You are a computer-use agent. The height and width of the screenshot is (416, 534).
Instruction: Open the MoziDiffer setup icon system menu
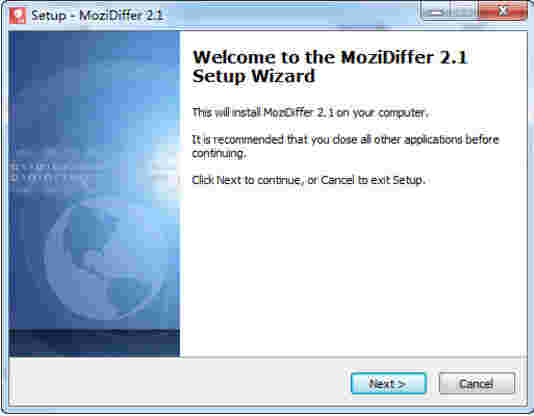click(x=18, y=16)
